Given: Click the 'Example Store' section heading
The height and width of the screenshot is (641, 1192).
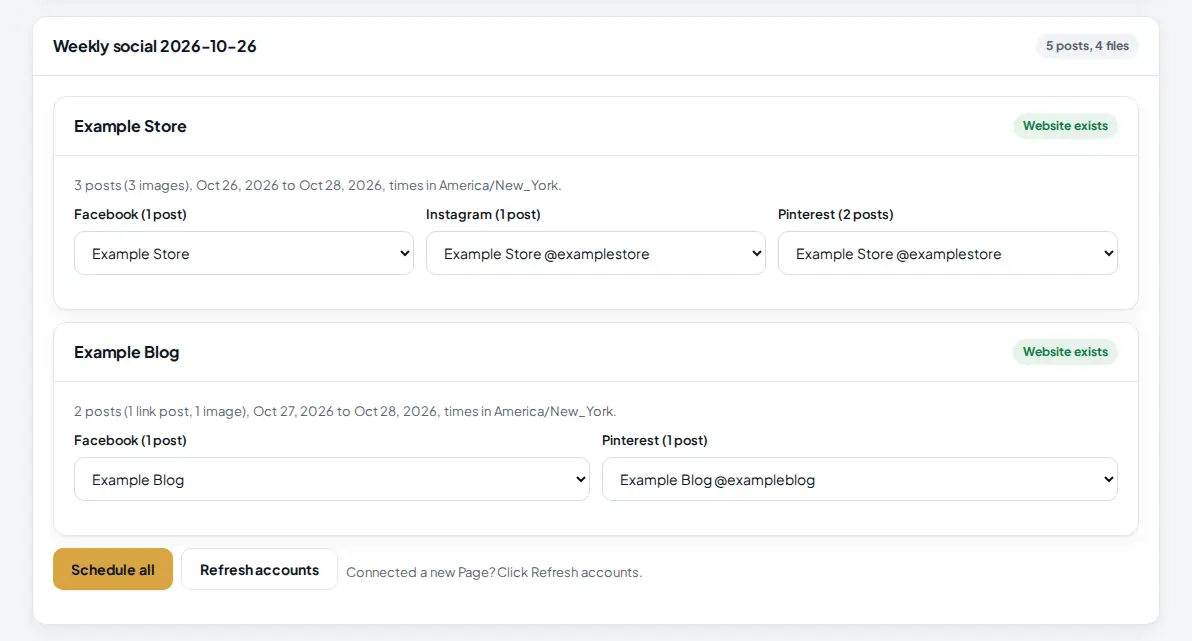Looking at the screenshot, I should click(x=130, y=126).
